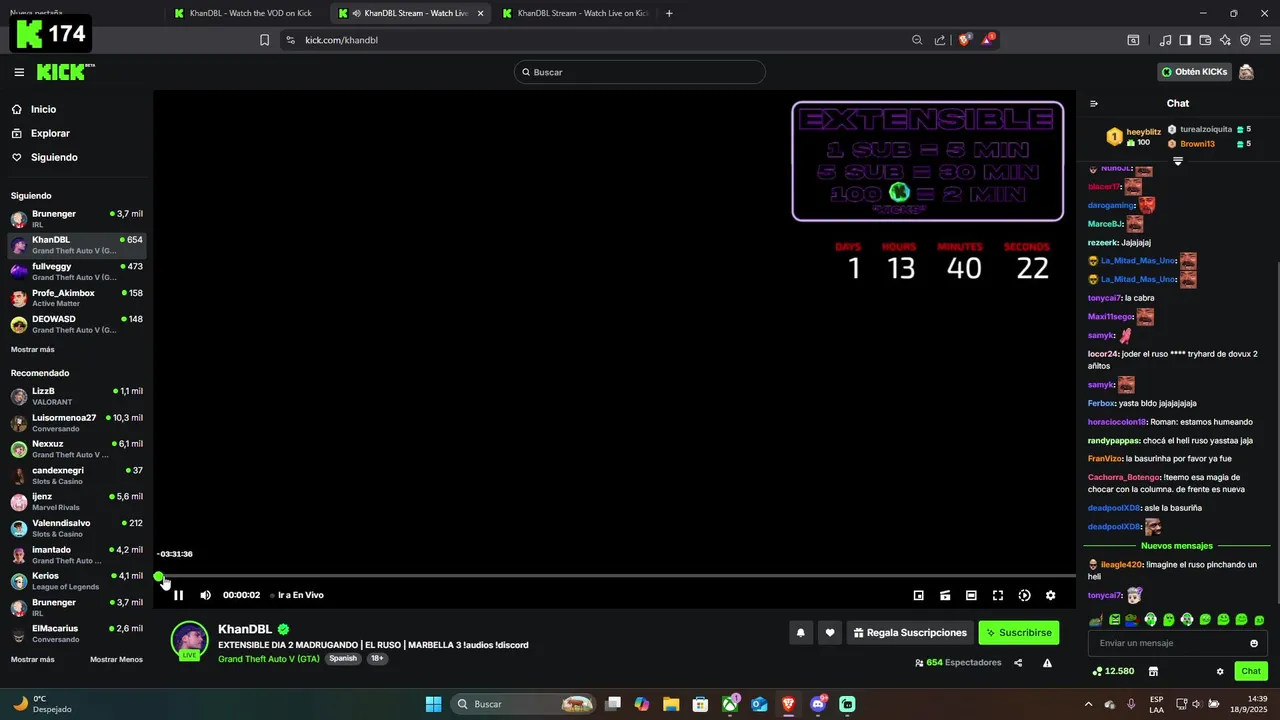Toggle browser sidebar panel icon
The width and height of the screenshot is (1280, 720).
coord(1185,40)
